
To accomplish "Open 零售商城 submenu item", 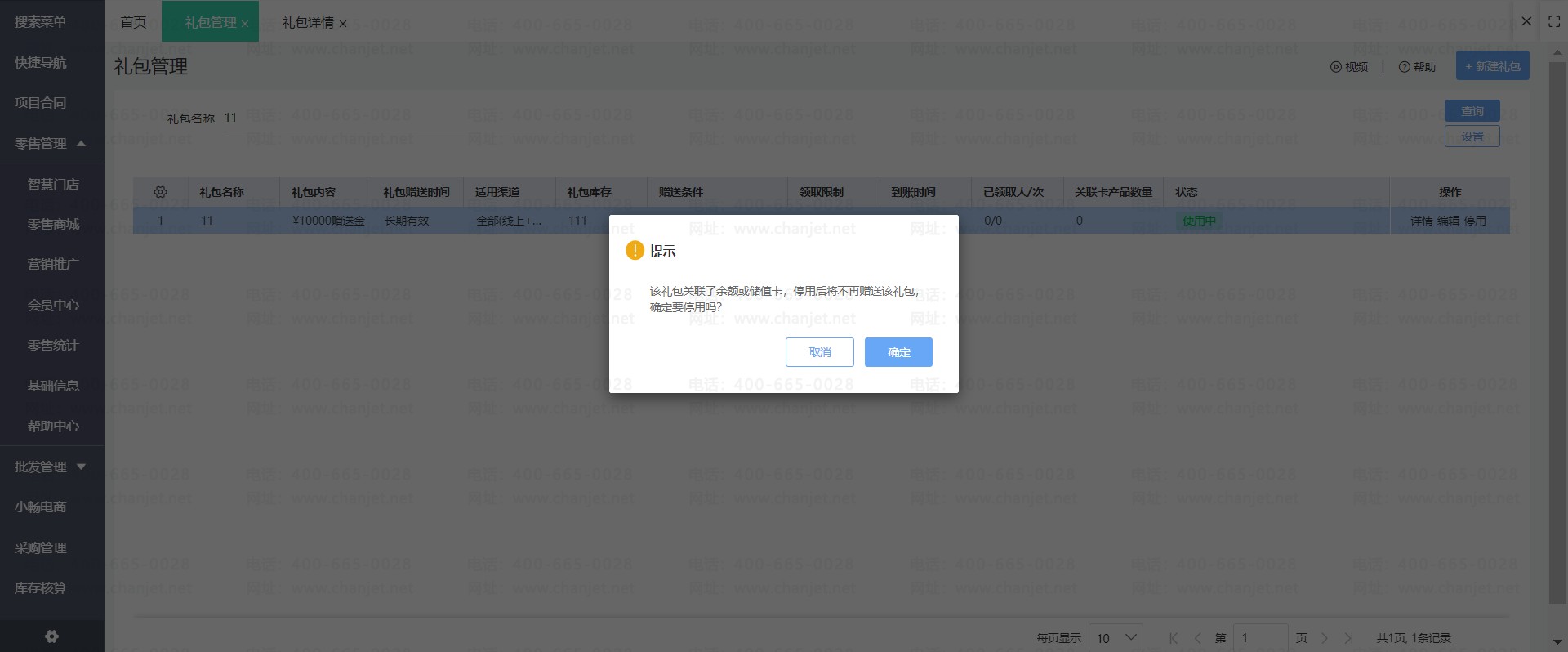I will [x=52, y=224].
